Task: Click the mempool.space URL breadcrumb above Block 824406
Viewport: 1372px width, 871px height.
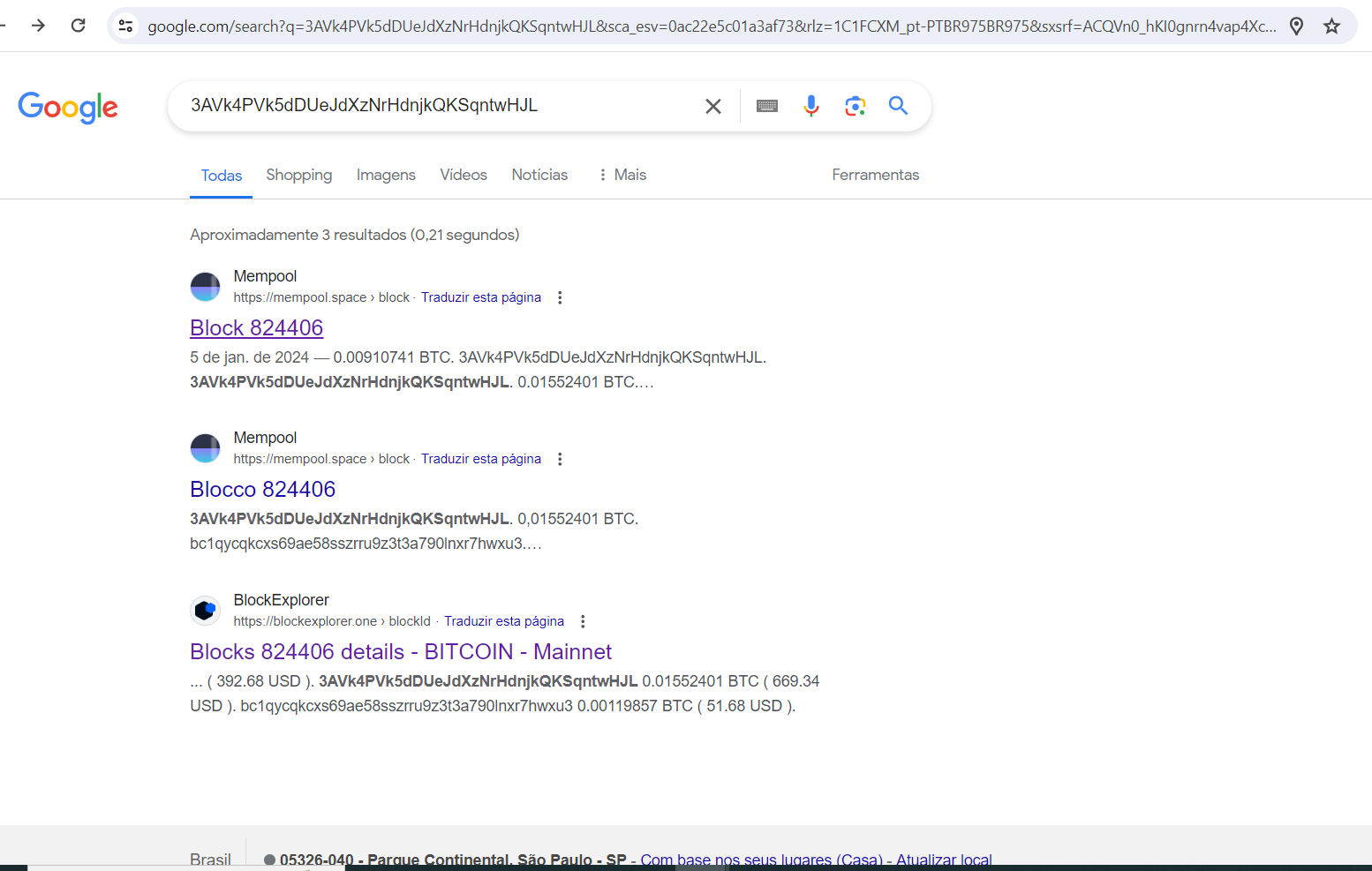Action: pos(321,297)
